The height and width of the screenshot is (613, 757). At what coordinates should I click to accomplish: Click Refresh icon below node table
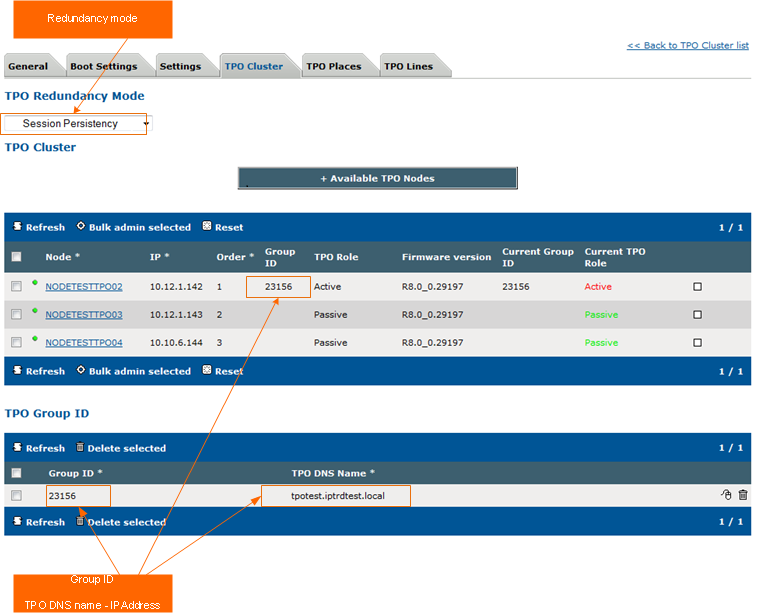tap(17, 370)
